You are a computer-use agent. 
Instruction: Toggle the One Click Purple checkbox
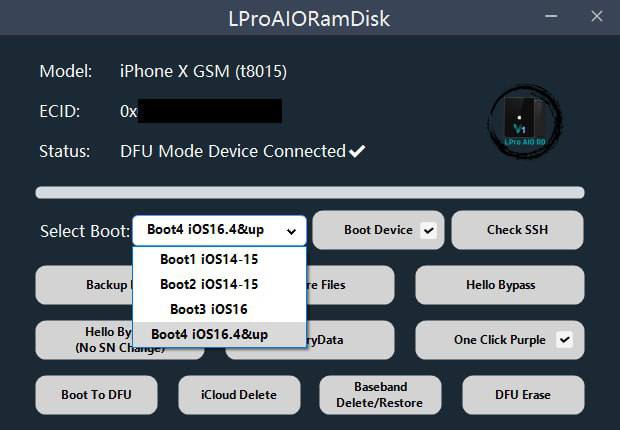pos(564,339)
